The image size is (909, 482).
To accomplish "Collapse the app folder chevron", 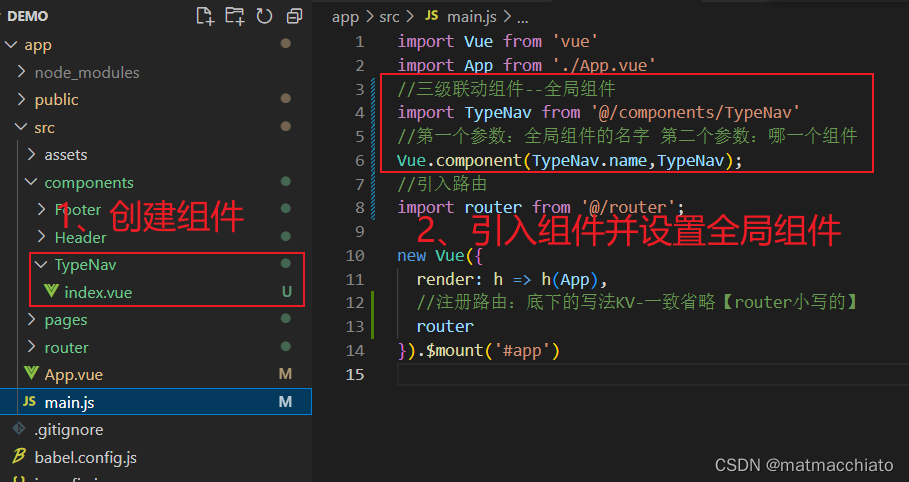I will coord(10,45).
